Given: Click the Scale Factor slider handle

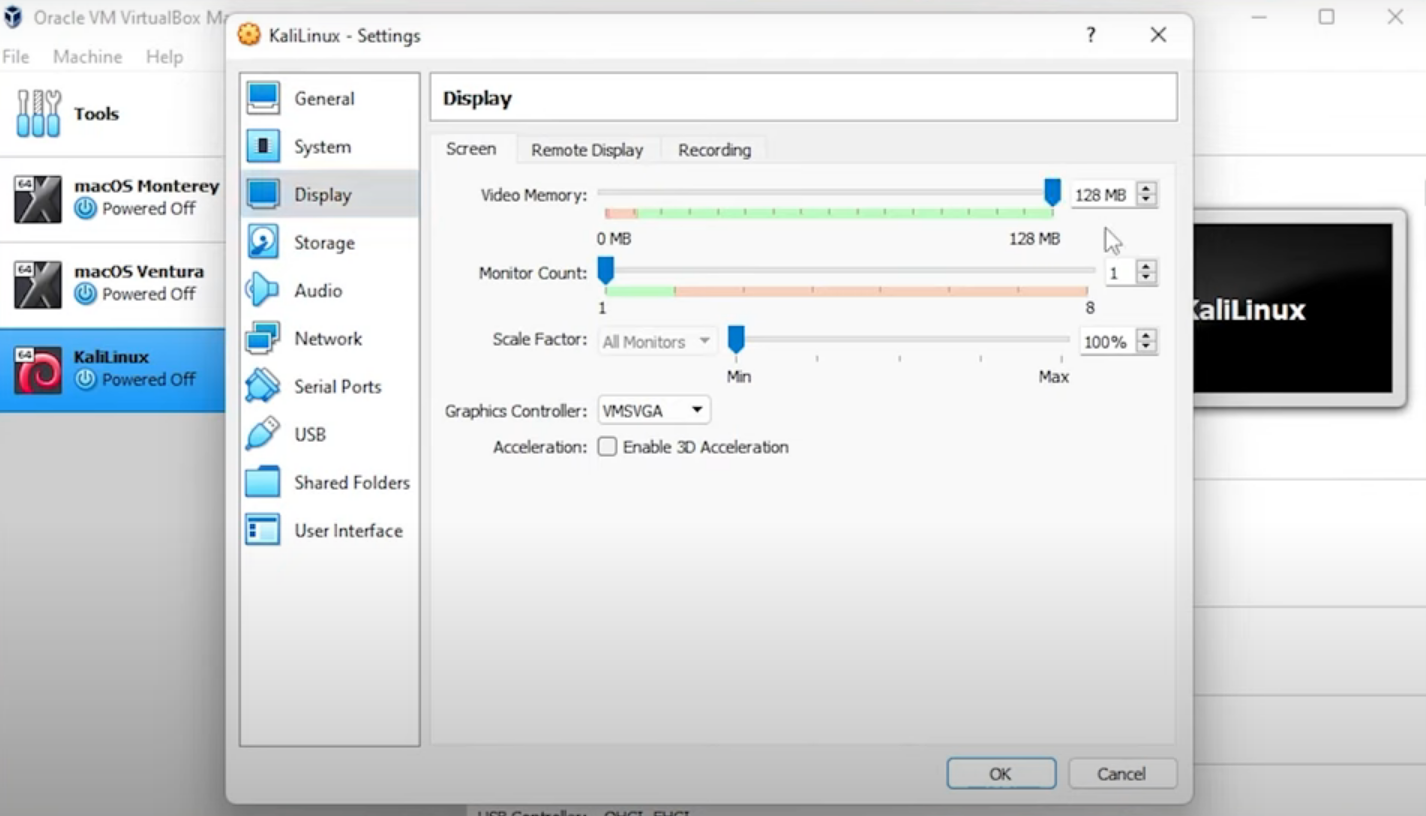Looking at the screenshot, I should (736, 340).
